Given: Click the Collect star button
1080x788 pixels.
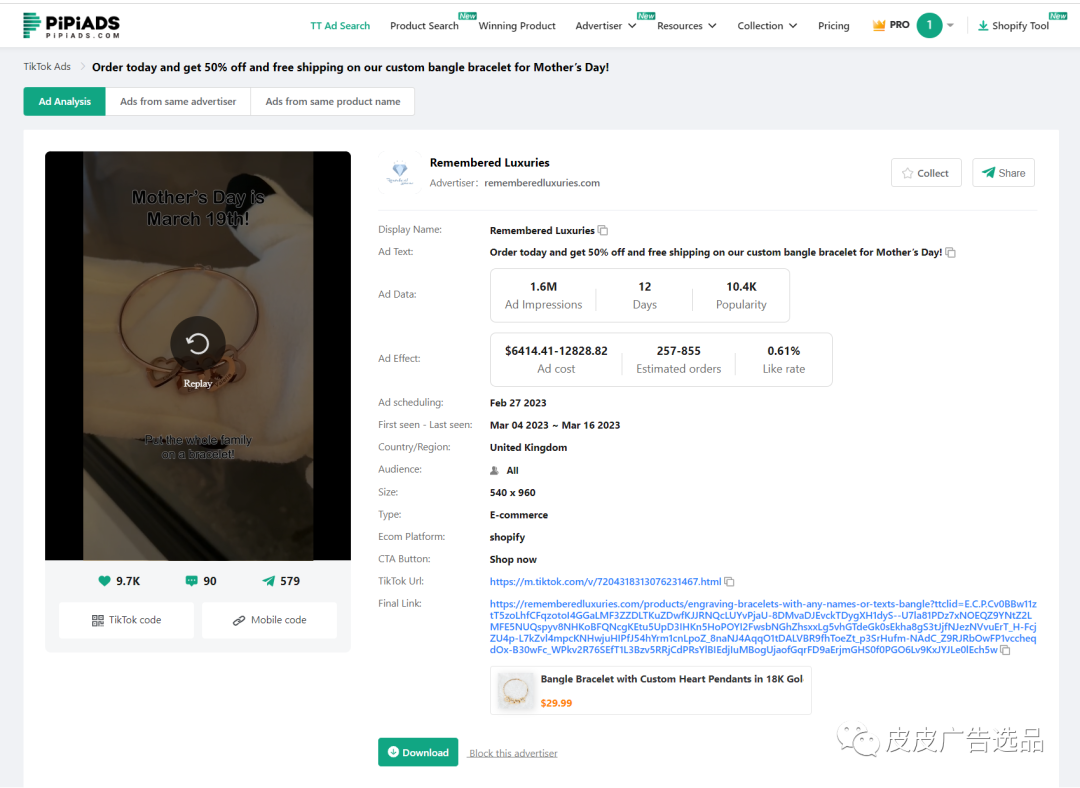Looking at the screenshot, I should [x=926, y=173].
